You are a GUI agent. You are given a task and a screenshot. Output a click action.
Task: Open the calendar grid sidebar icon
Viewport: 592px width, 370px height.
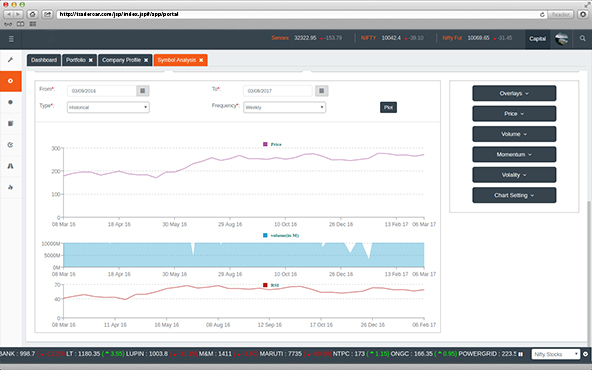[11, 123]
